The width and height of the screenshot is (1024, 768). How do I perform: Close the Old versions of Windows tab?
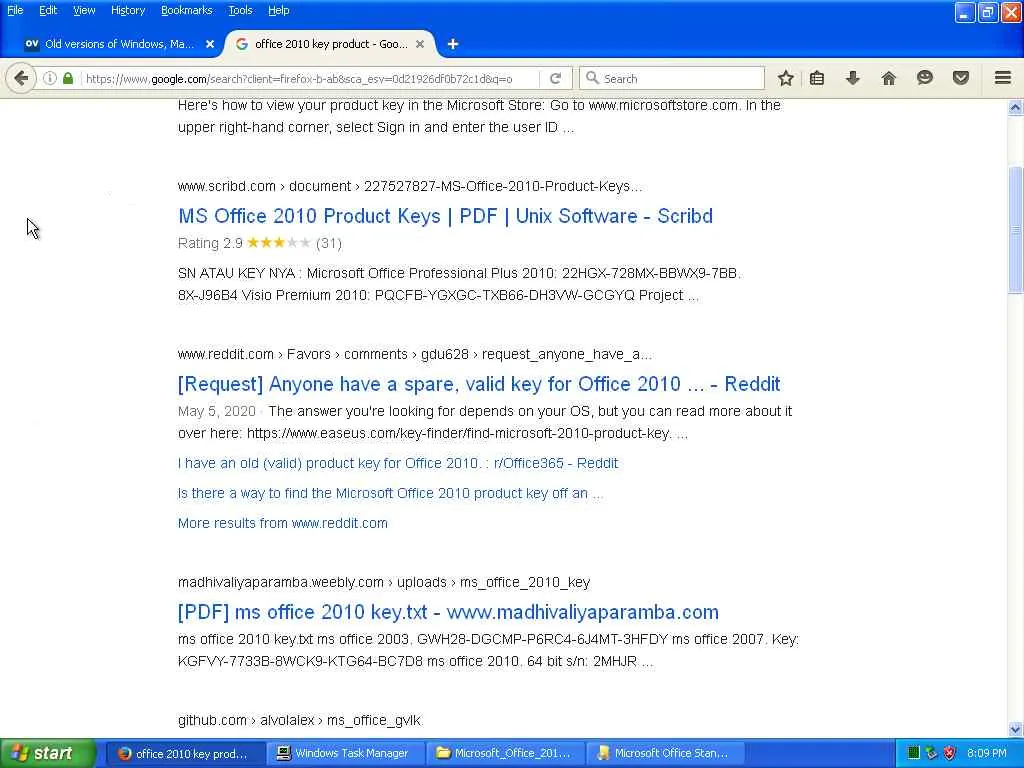coord(210,44)
